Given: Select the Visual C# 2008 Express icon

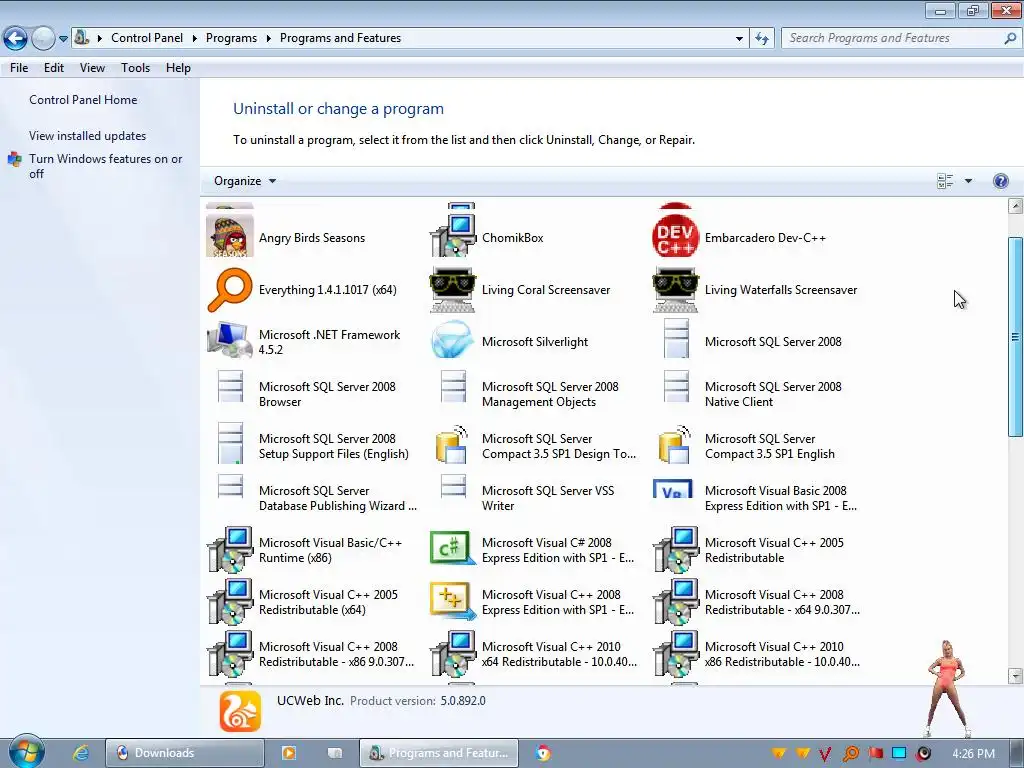Looking at the screenshot, I should [x=452, y=549].
